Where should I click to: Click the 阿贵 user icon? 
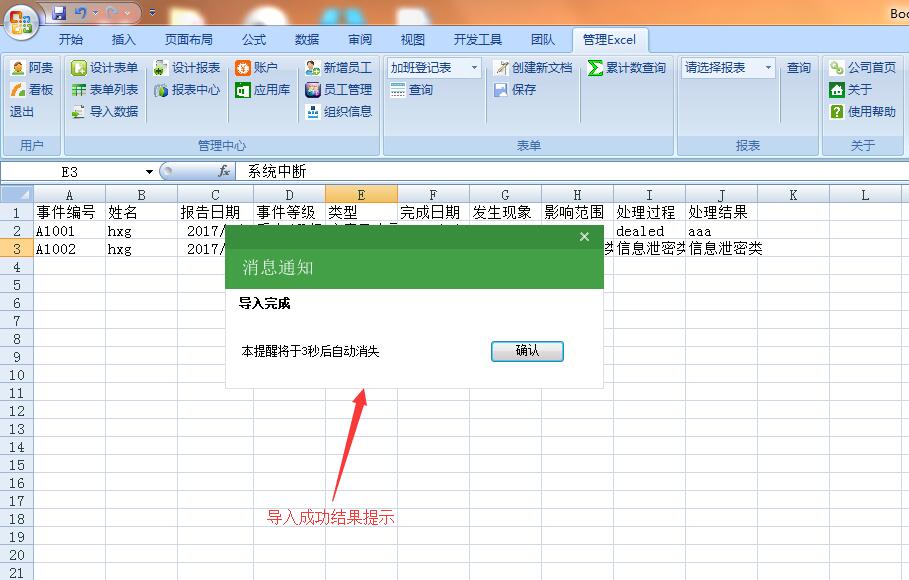click(32, 68)
